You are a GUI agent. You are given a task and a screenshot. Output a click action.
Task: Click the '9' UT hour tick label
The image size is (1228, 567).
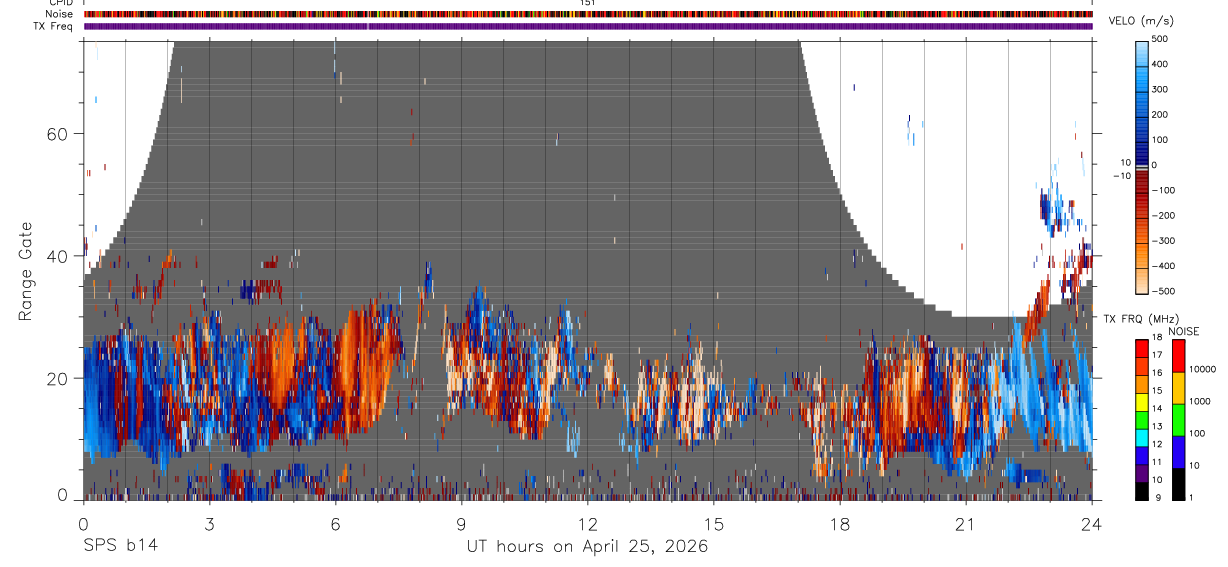(461, 523)
